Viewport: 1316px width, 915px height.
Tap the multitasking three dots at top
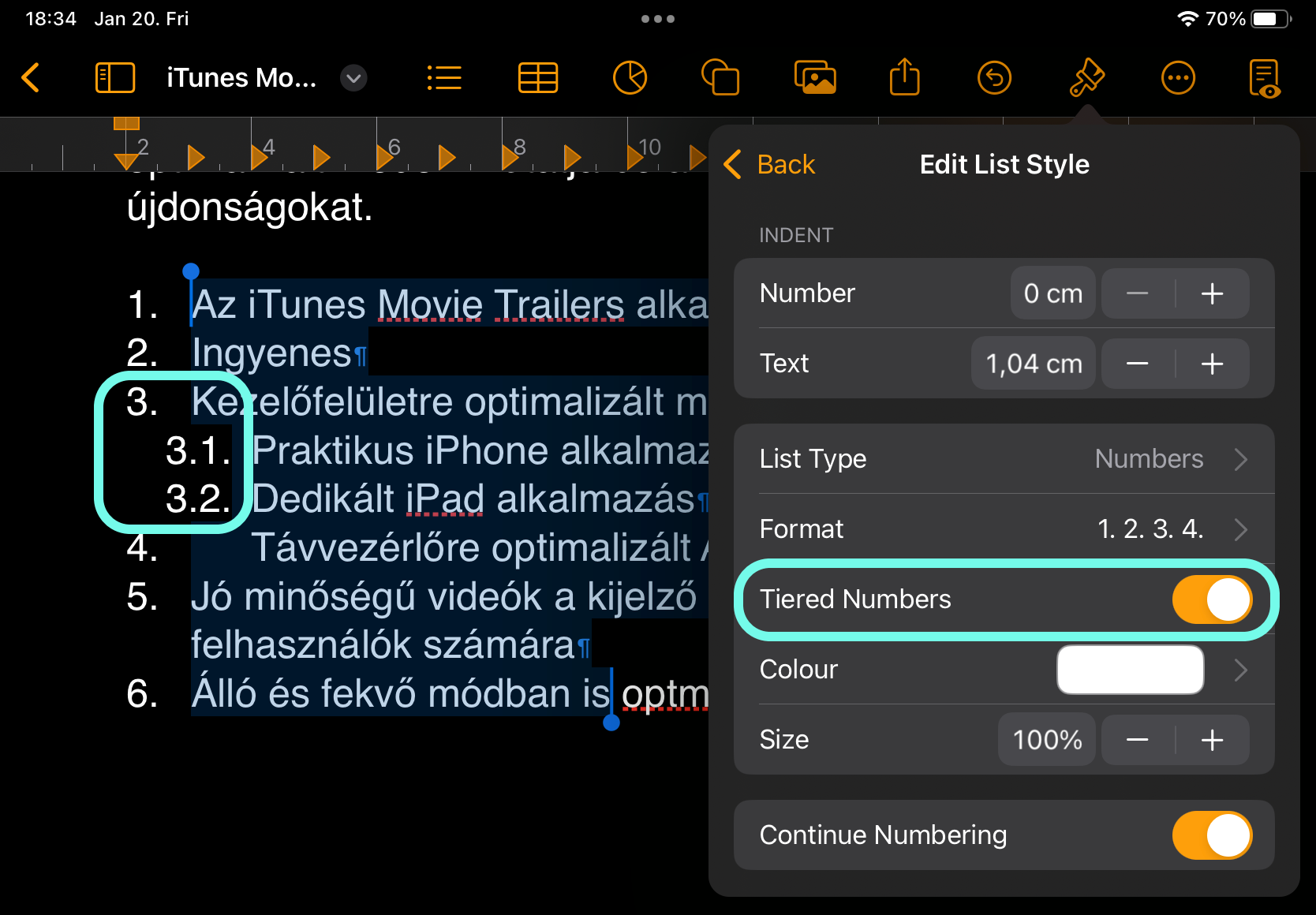pyautogui.click(x=658, y=19)
